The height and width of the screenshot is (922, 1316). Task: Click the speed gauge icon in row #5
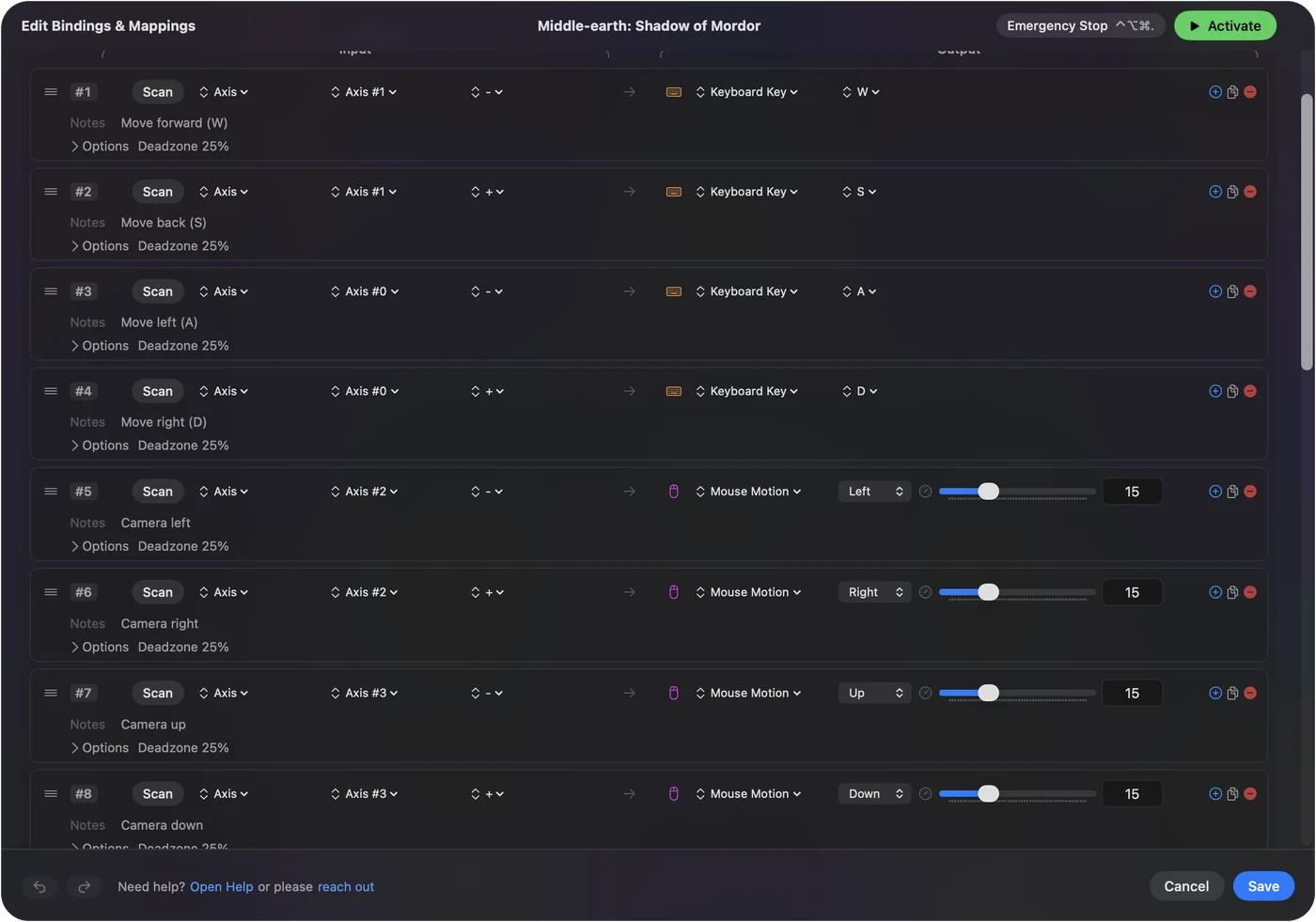tap(925, 492)
